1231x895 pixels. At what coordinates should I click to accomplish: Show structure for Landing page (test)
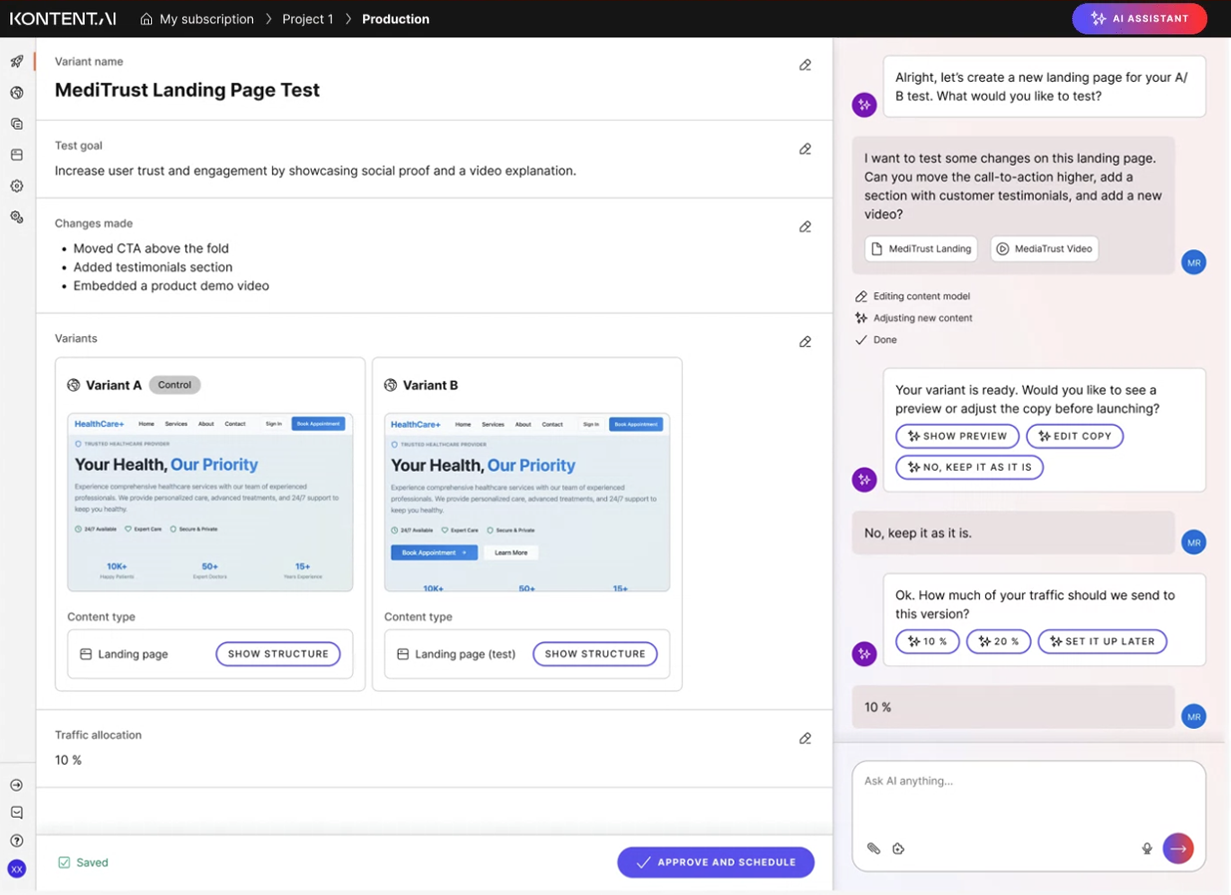595,654
